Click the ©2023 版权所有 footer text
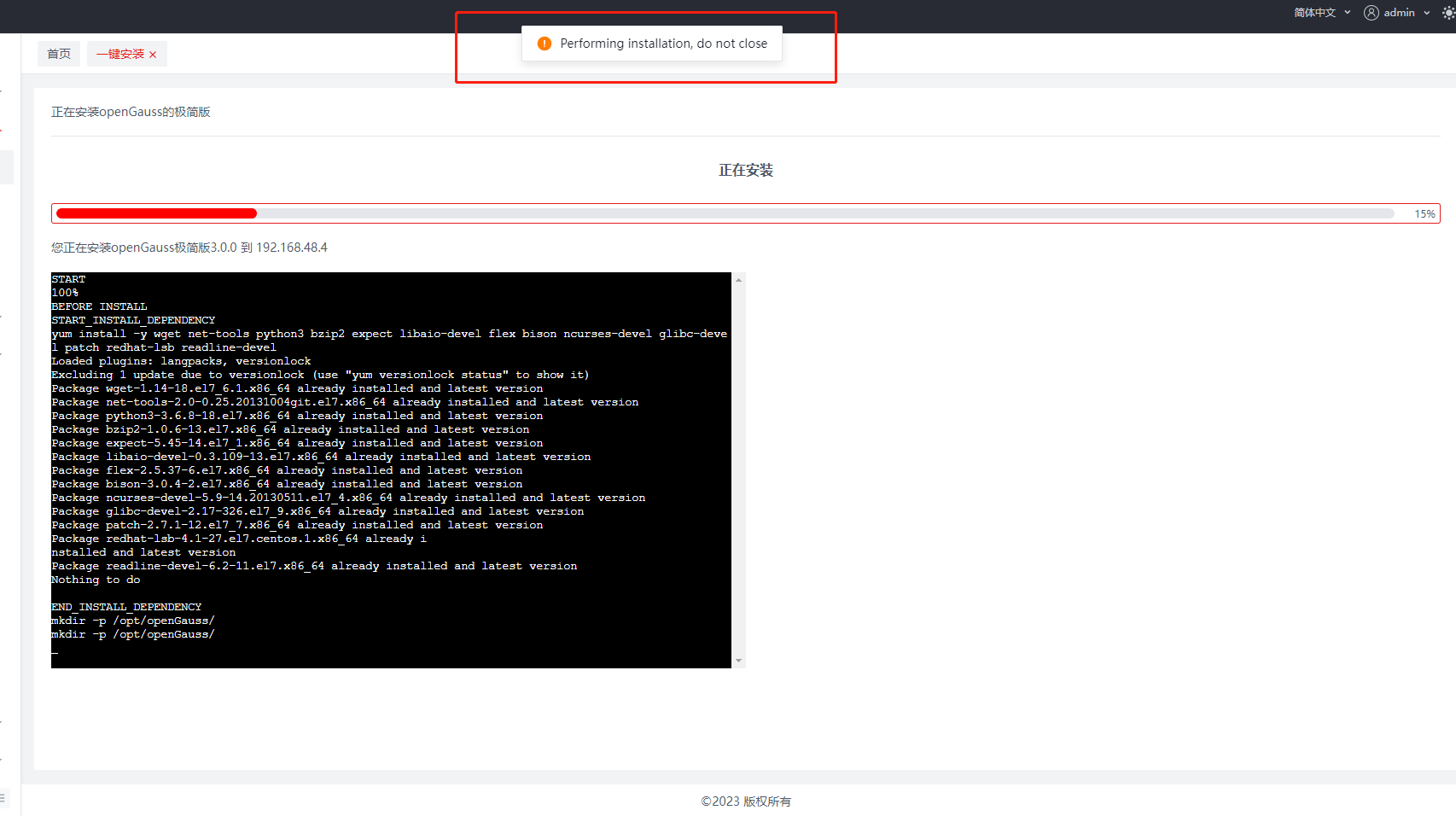This screenshot has width=1456, height=816. (x=745, y=801)
